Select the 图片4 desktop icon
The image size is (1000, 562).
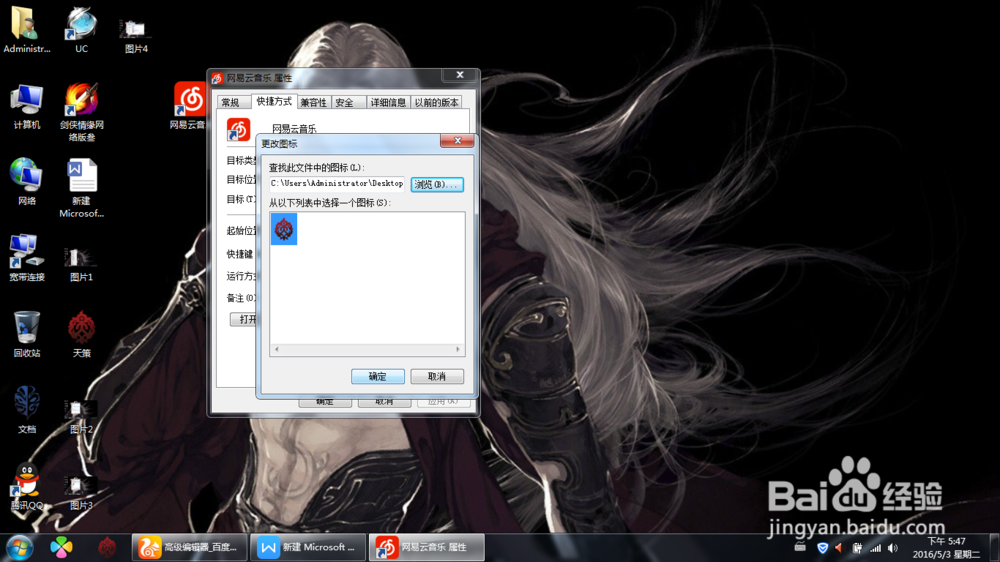[135, 35]
